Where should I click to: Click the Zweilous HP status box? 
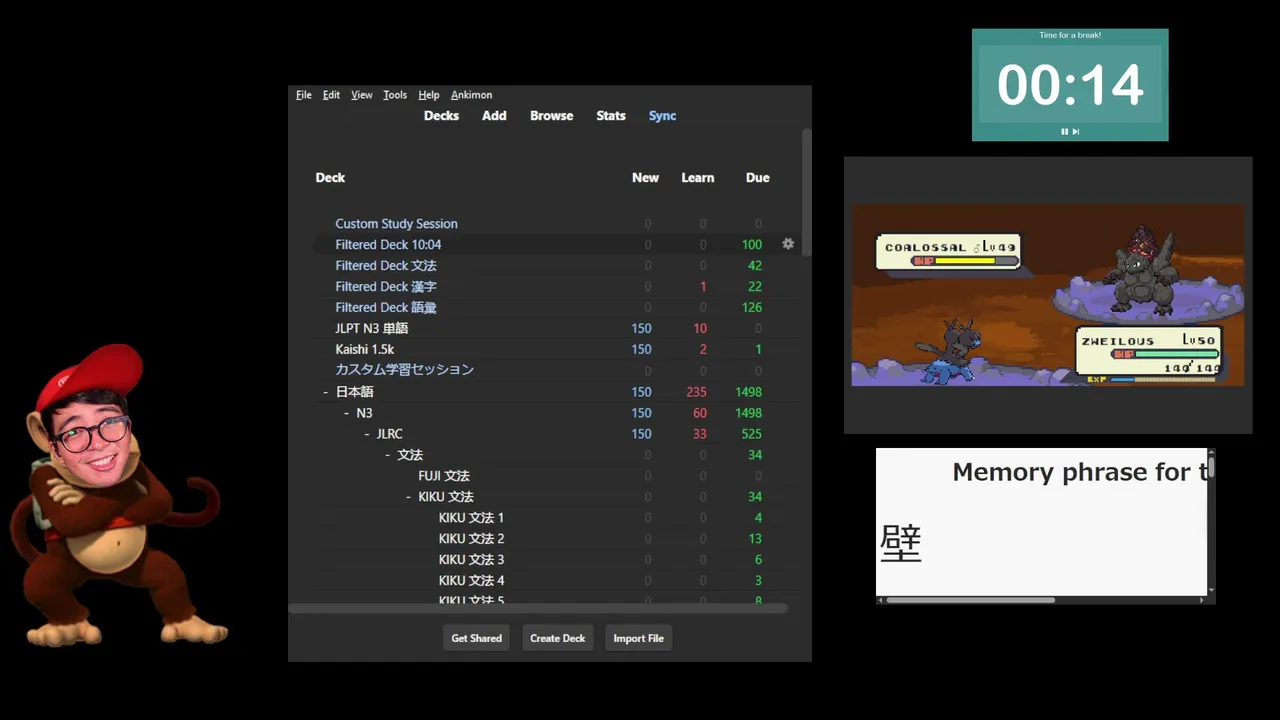(x=1148, y=353)
